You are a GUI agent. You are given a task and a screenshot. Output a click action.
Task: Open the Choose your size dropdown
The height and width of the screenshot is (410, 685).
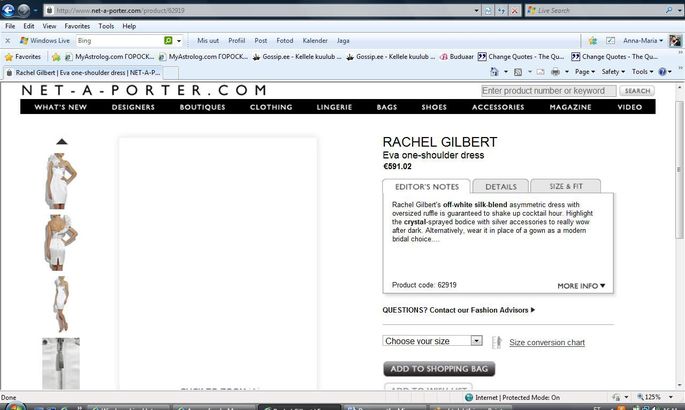point(432,341)
